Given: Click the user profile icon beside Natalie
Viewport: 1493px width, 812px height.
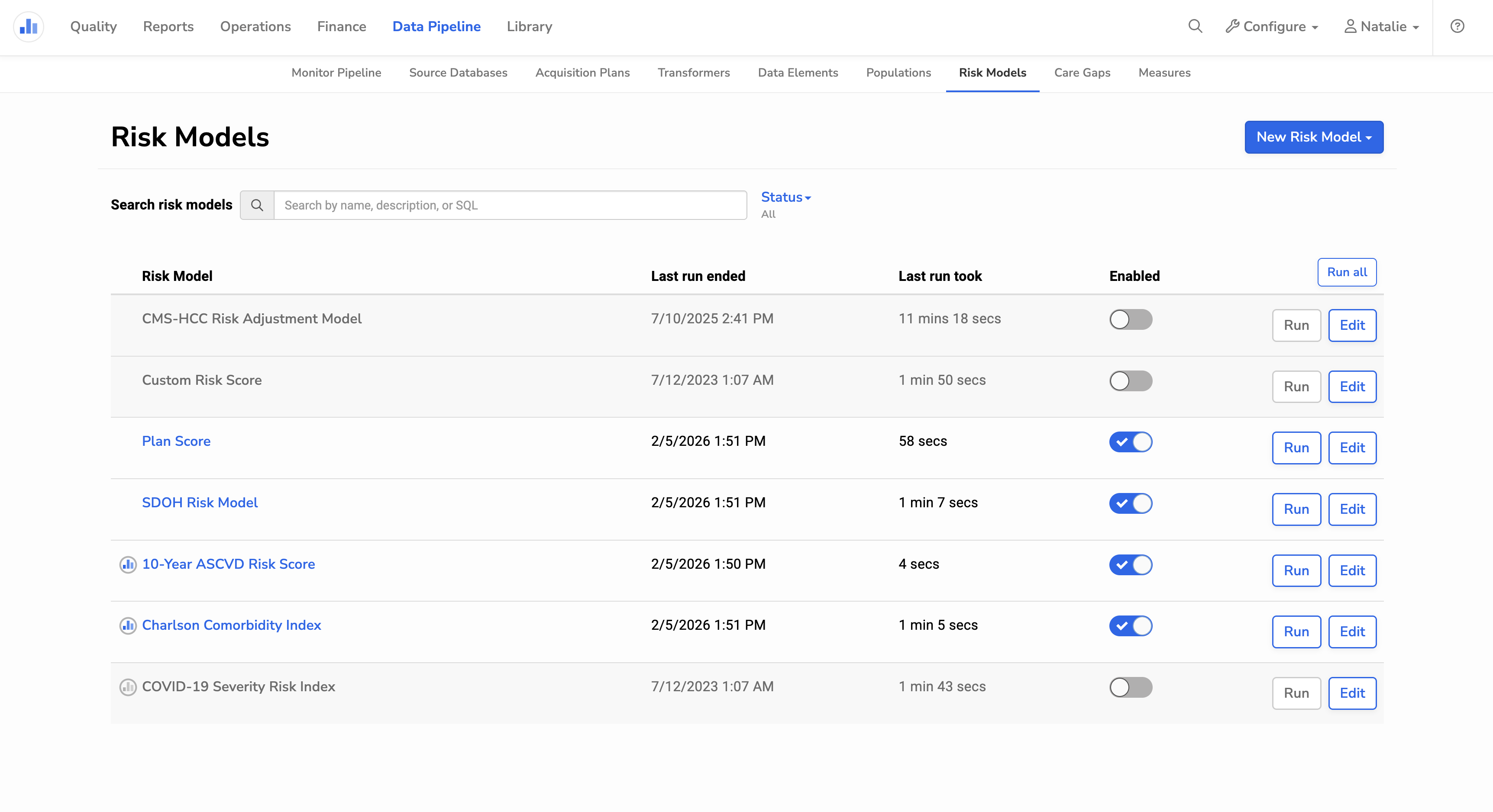Looking at the screenshot, I should [1351, 27].
